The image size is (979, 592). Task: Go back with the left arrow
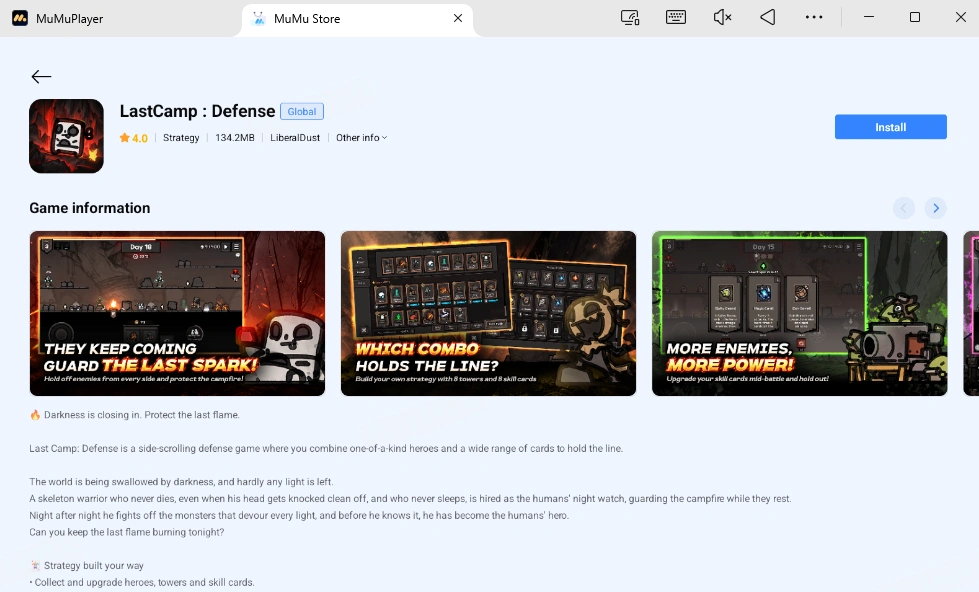[x=41, y=76]
